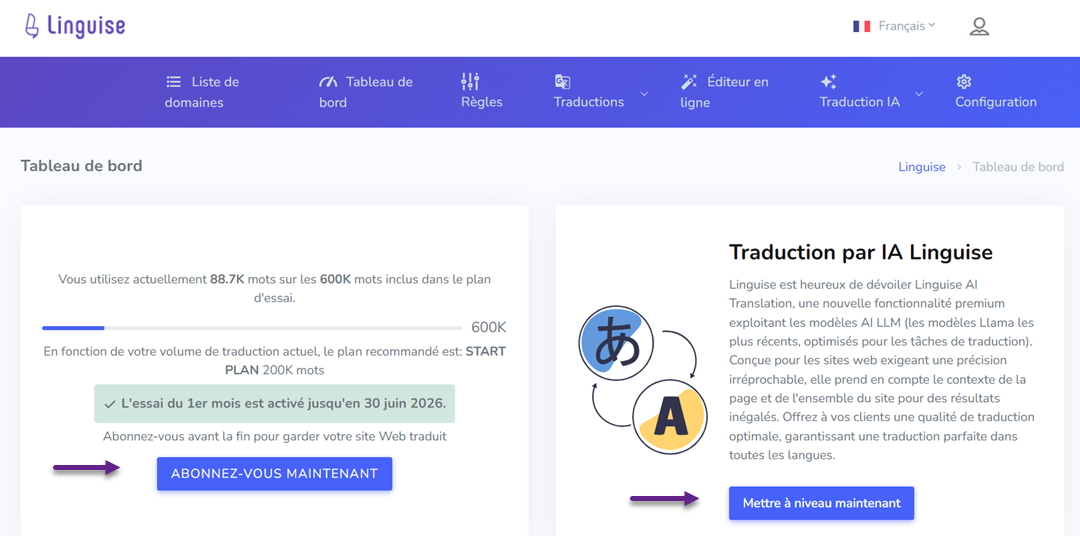Image resolution: width=1080 pixels, height=536 pixels.
Task: Select Traduction IA in navigation bar
Action: (860, 102)
